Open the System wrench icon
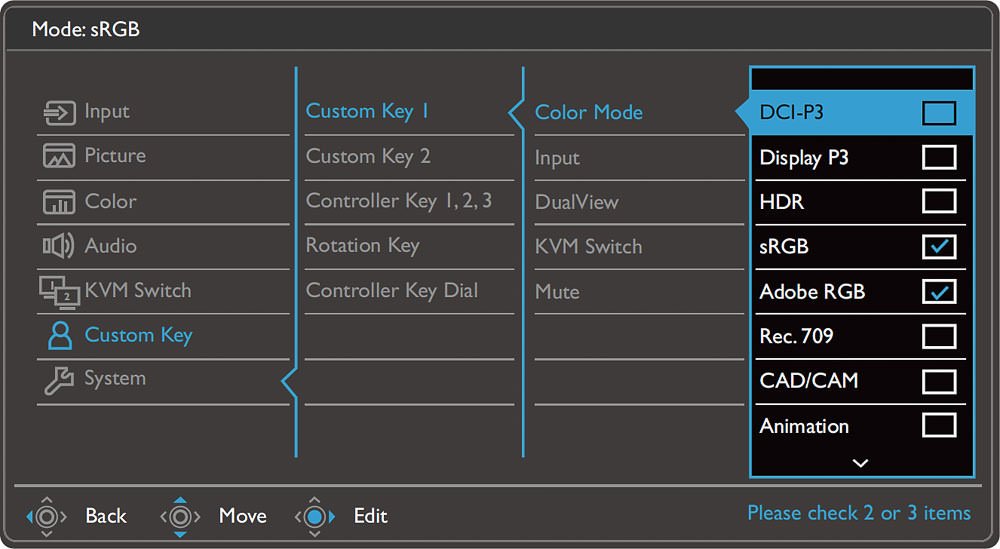This screenshot has width=1000, height=549. [x=59, y=381]
